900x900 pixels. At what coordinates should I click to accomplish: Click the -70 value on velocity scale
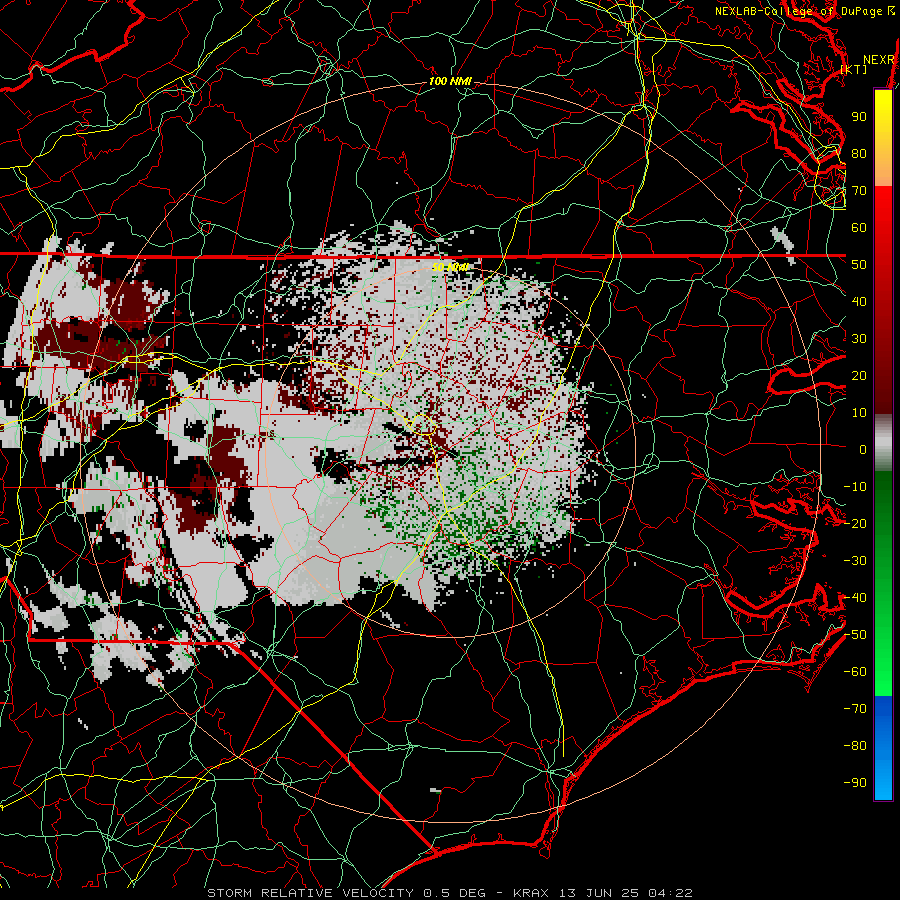(855, 709)
